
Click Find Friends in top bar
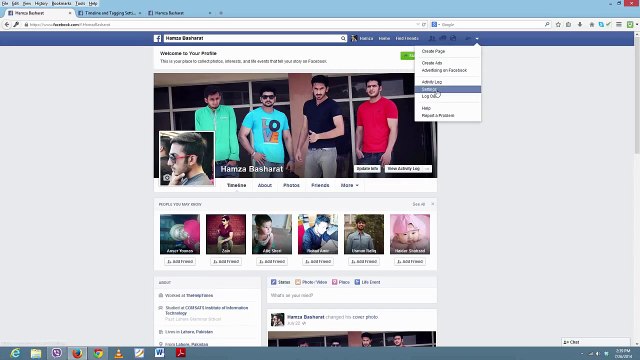pyautogui.click(x=407, y=38)
